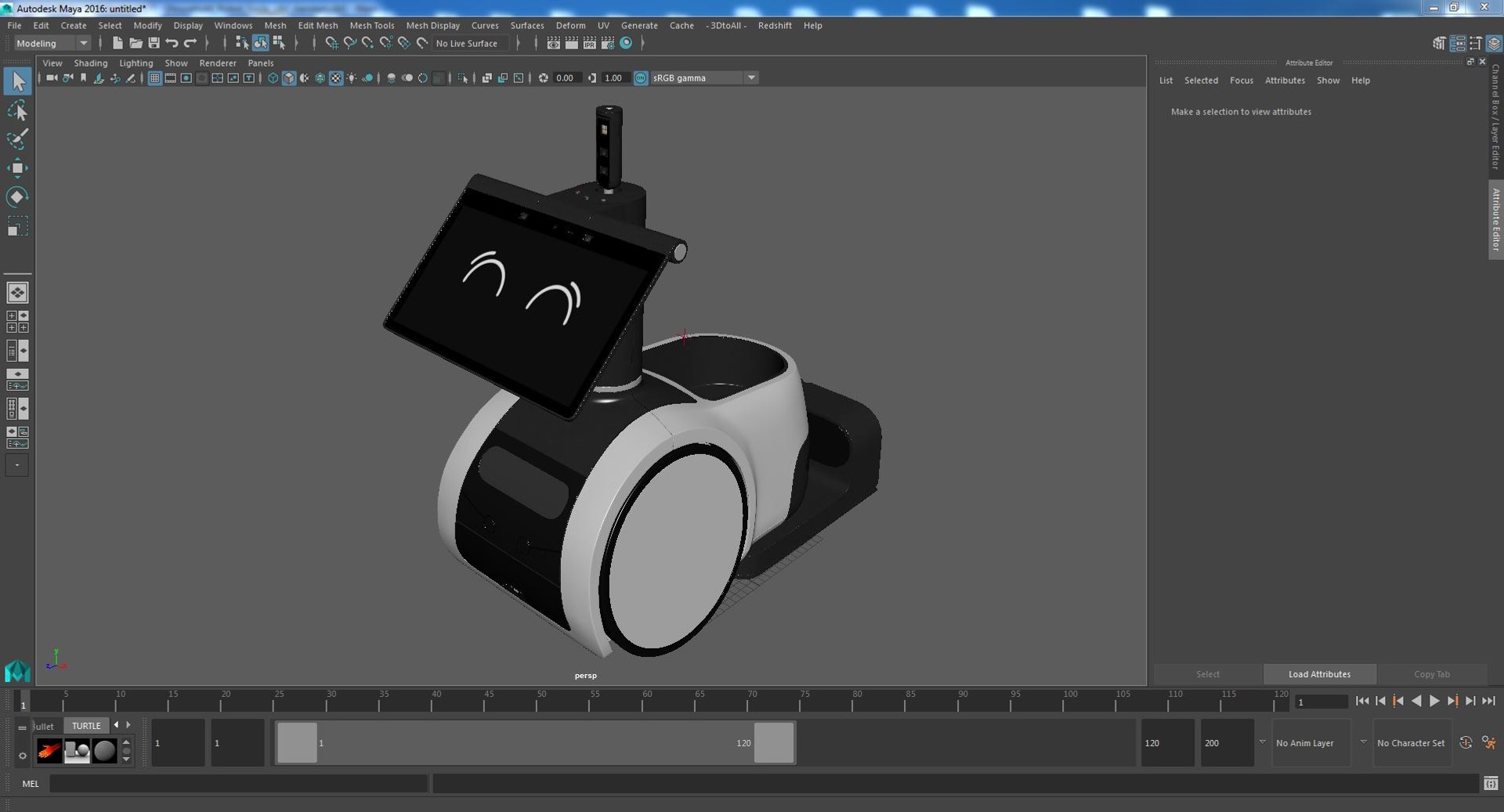Go to end of playback range

point(1488,701)
